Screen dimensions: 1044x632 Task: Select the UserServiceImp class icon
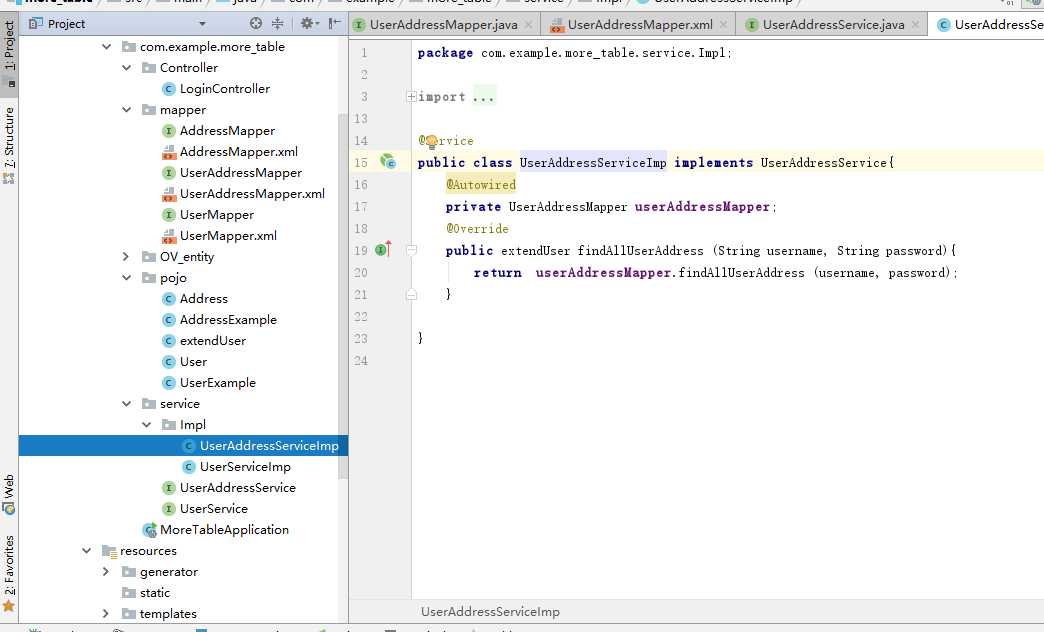pyautogui.click(x=189, y=466)
